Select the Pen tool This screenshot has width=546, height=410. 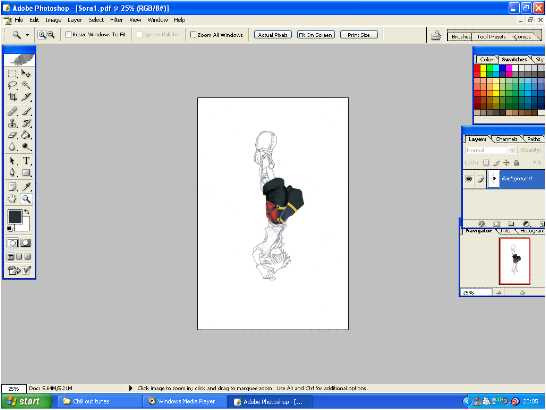tap(13, 173)
